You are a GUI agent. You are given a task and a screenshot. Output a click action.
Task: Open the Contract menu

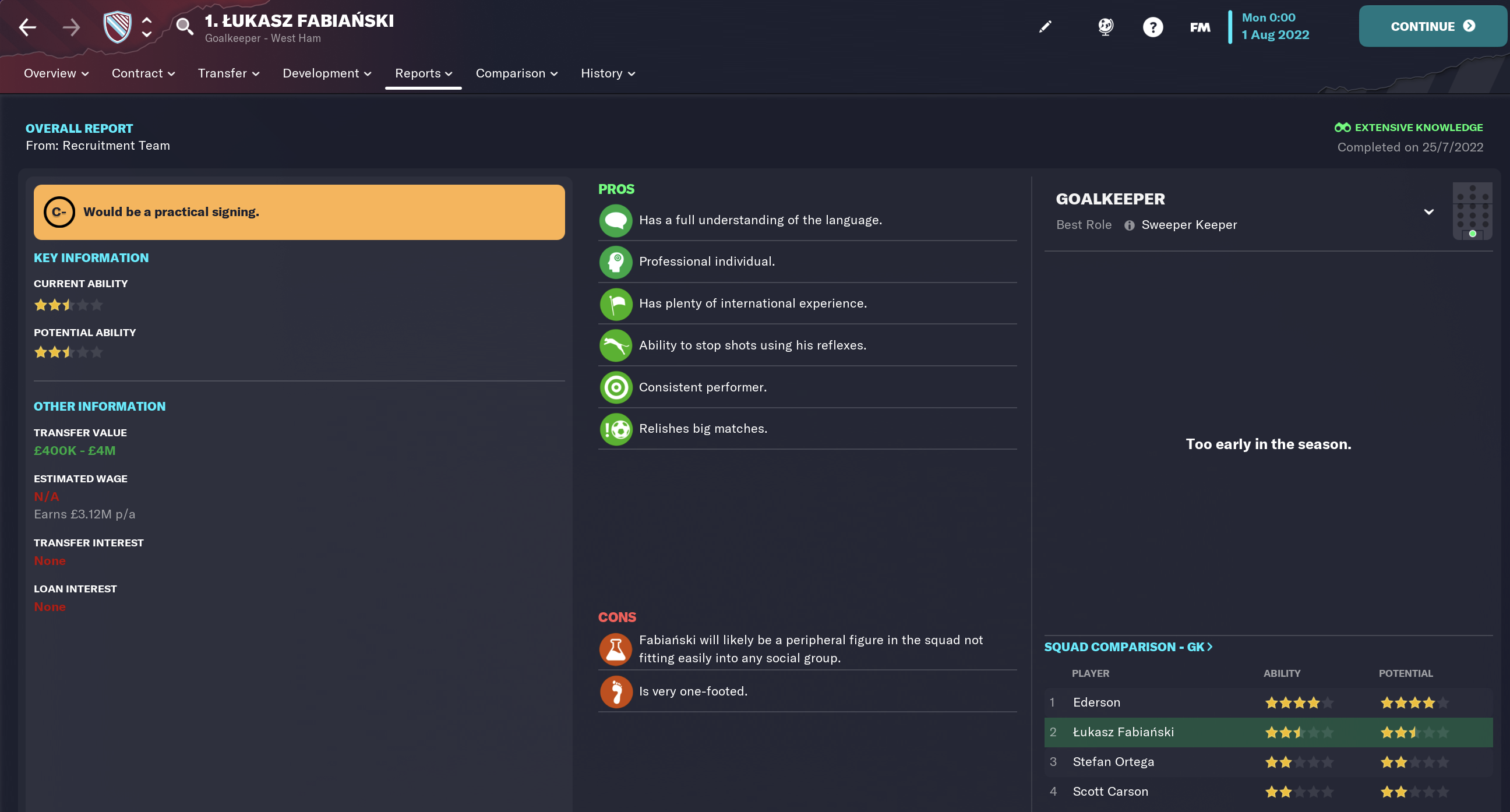click(x=144, y=73)
